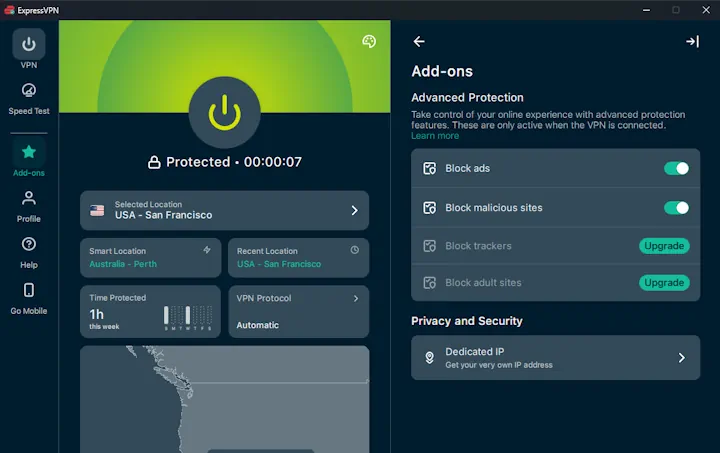The image size is (720, 453).
Task: Click the USA flag icon
Action: coord(97,211)
